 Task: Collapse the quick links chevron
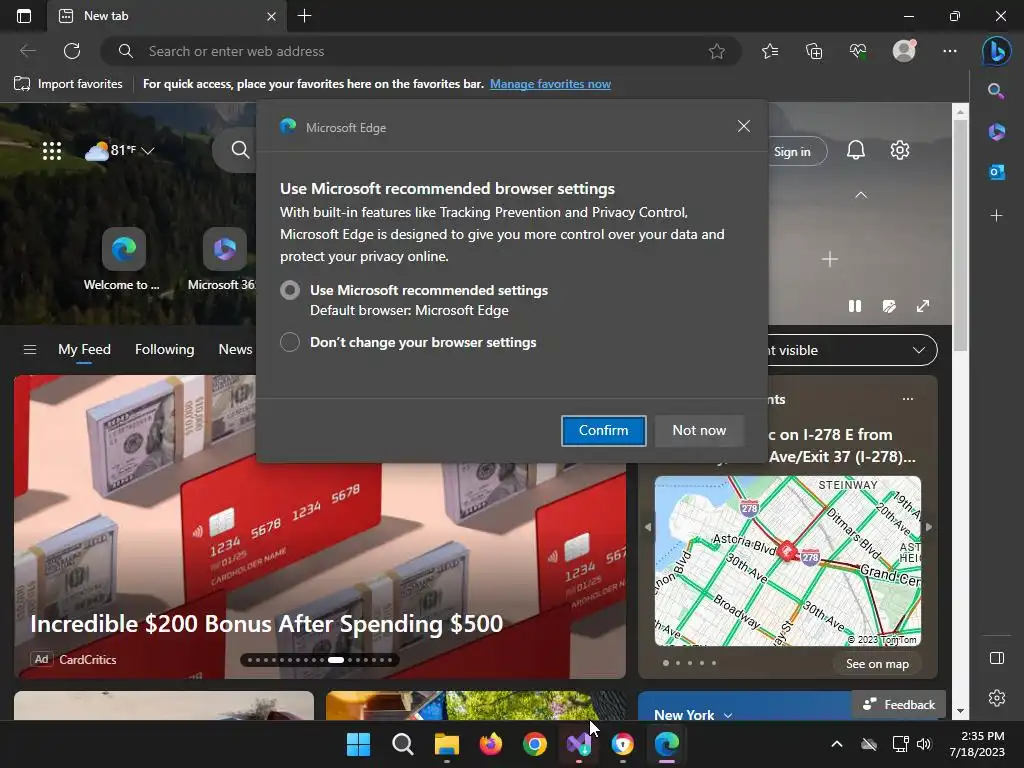[x=861, y=195]
